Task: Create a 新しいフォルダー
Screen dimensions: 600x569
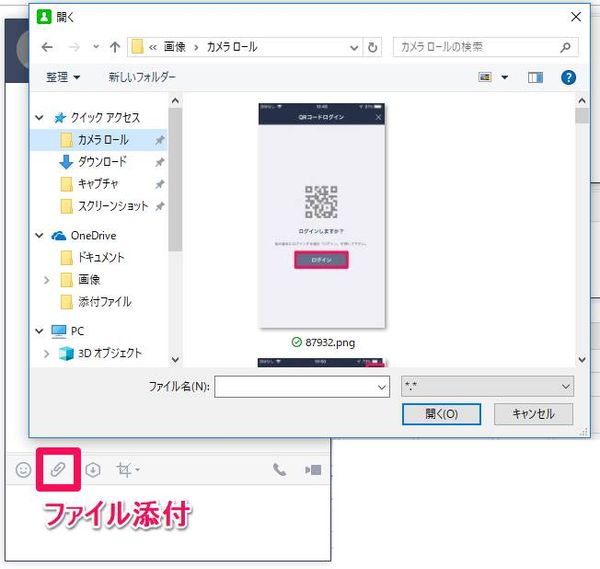Action: point(142,77)
